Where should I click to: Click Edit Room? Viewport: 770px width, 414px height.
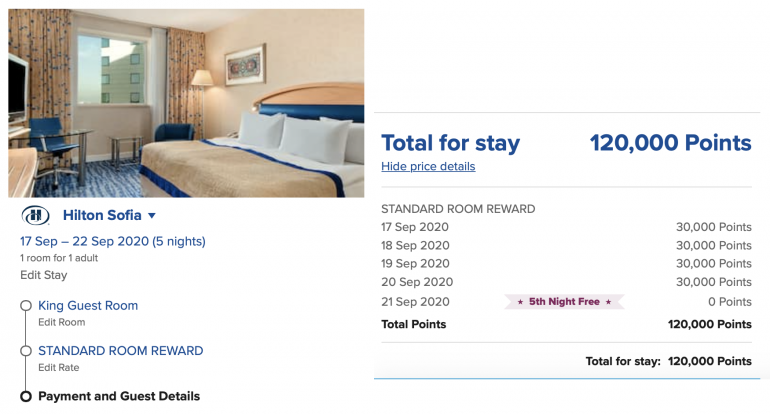point(61,322)
